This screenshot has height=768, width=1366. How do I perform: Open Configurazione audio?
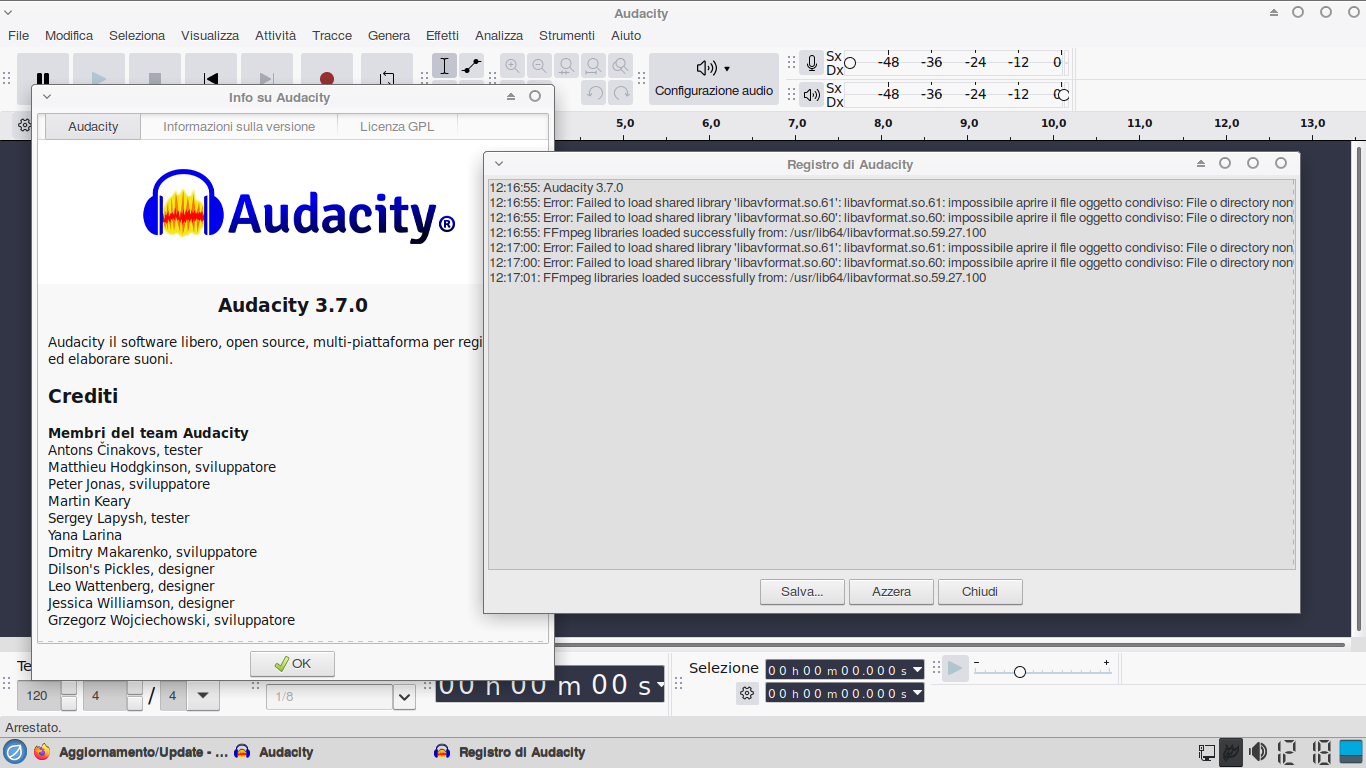click(x=714, y=79)
